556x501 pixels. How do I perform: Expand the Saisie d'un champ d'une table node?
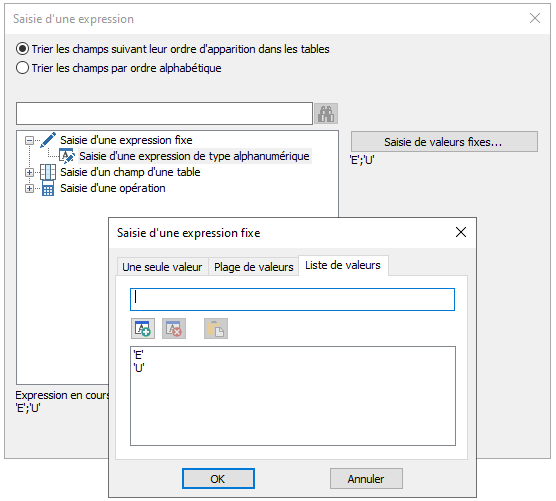[x=29, y=173]
